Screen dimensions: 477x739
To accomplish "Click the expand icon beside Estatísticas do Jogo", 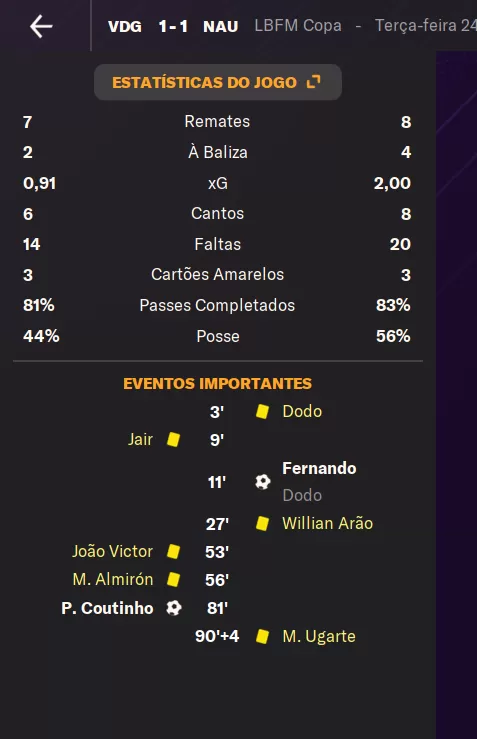I will (313, 82).
